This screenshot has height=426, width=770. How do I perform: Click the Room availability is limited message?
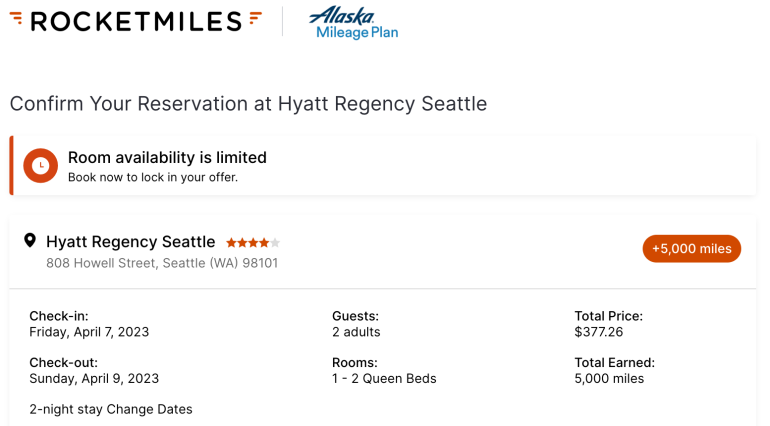pos(167,157)
